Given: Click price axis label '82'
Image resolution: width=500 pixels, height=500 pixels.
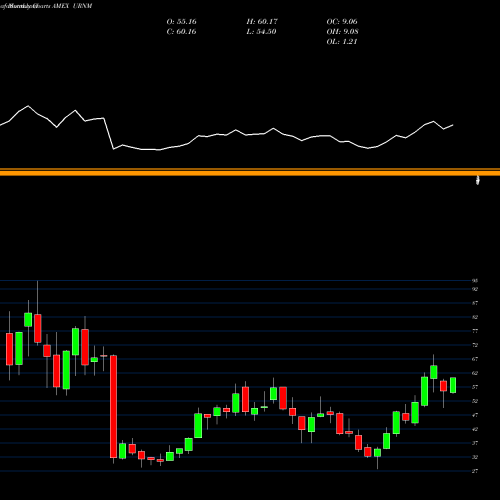Looking at the screenshot, I should [x=475, y=317].
